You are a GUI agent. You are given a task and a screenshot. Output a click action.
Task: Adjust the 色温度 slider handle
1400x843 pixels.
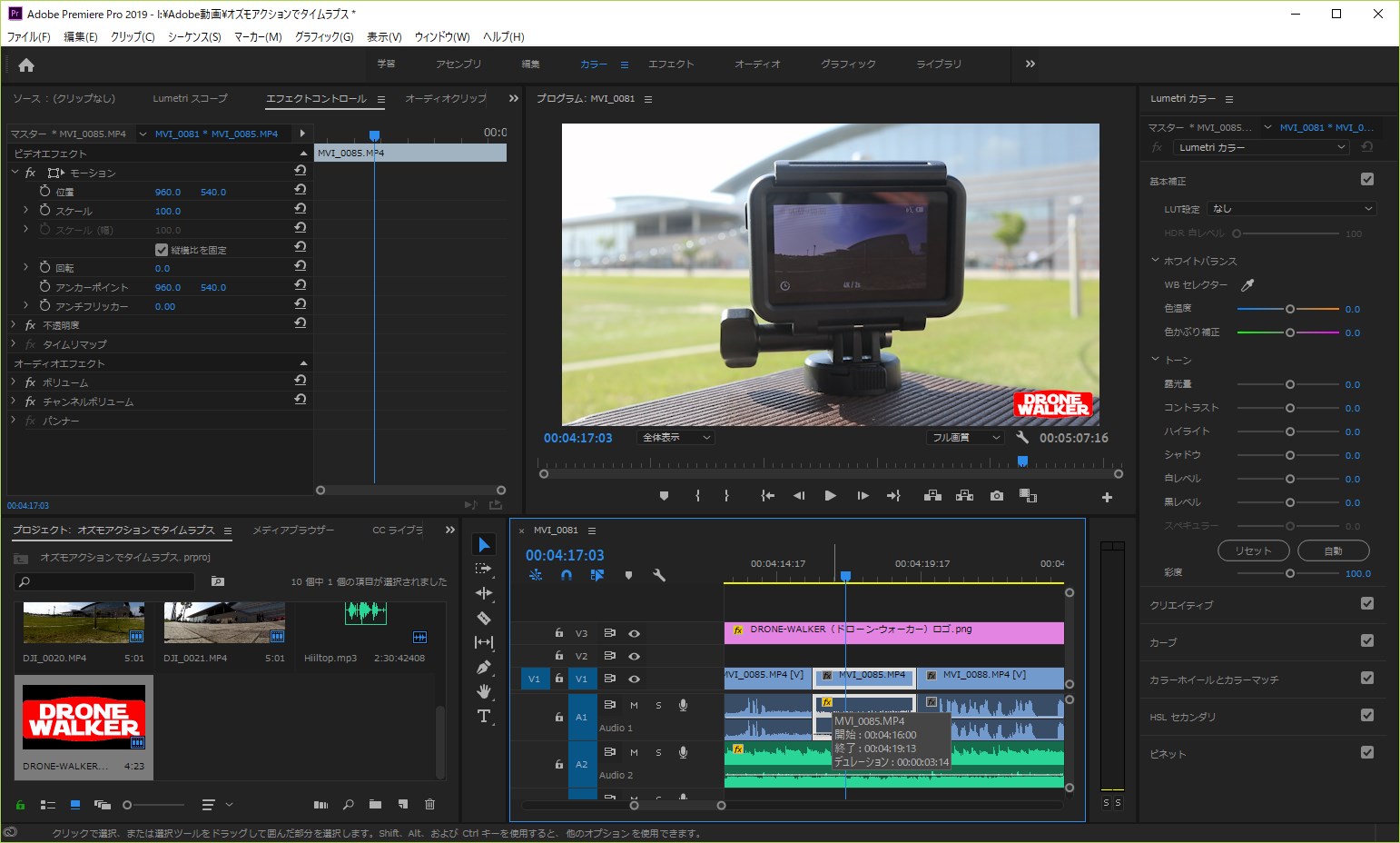(1289, 309)
